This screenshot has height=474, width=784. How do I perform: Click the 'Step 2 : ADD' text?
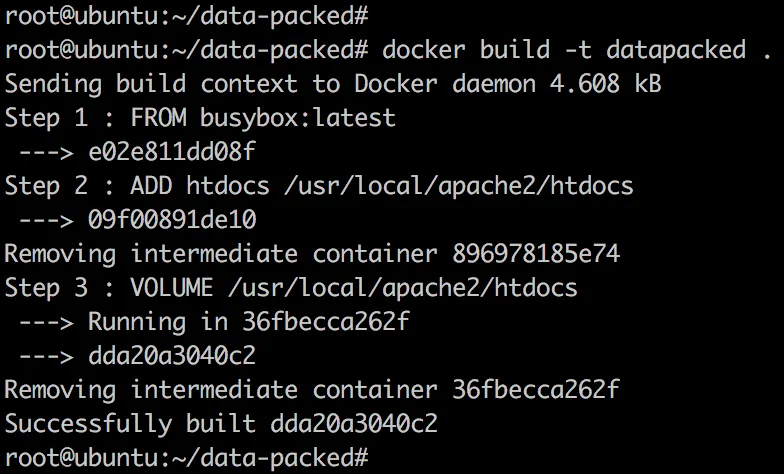tap(89, 185)
